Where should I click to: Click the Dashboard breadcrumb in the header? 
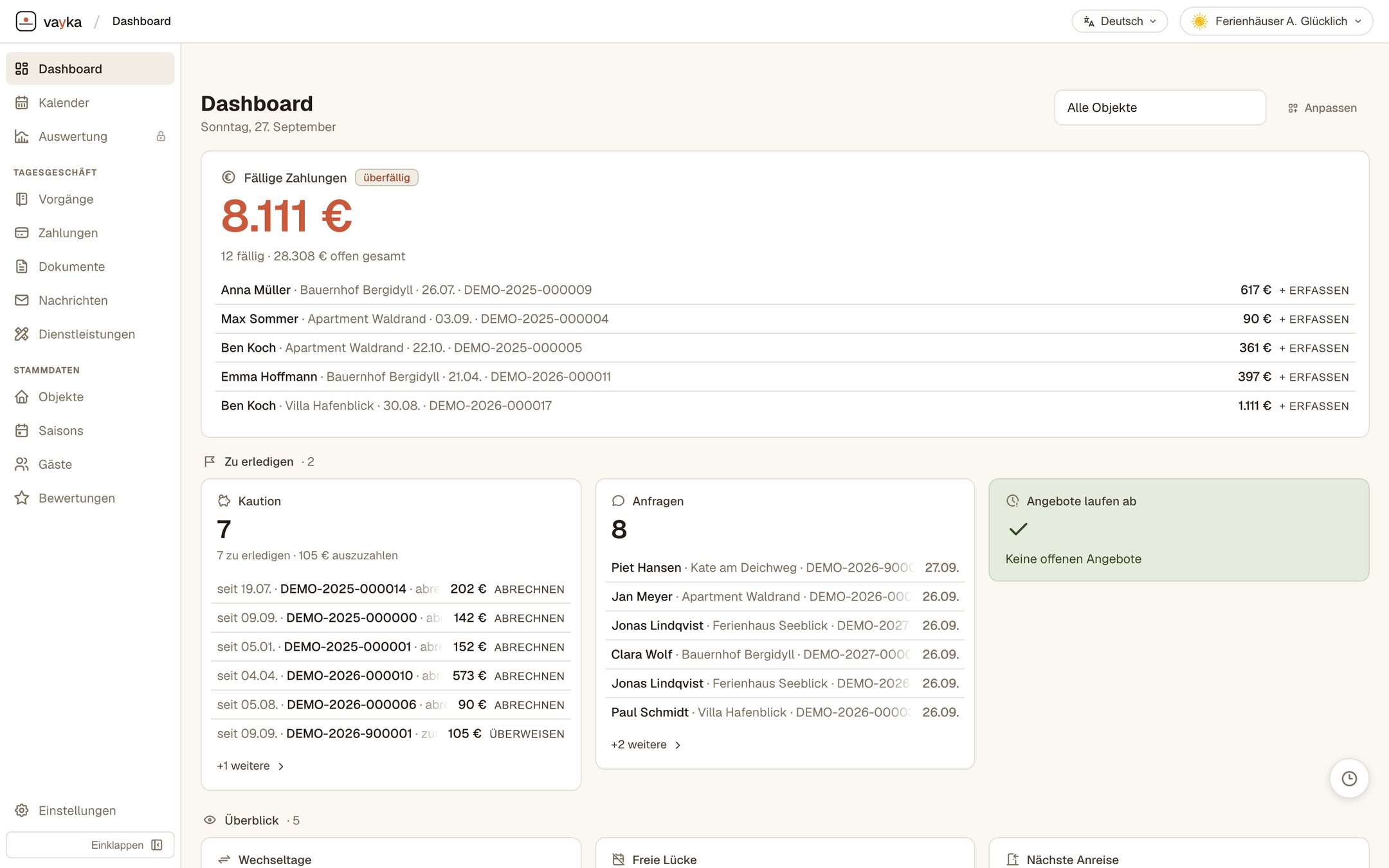(x=141, y=21)
